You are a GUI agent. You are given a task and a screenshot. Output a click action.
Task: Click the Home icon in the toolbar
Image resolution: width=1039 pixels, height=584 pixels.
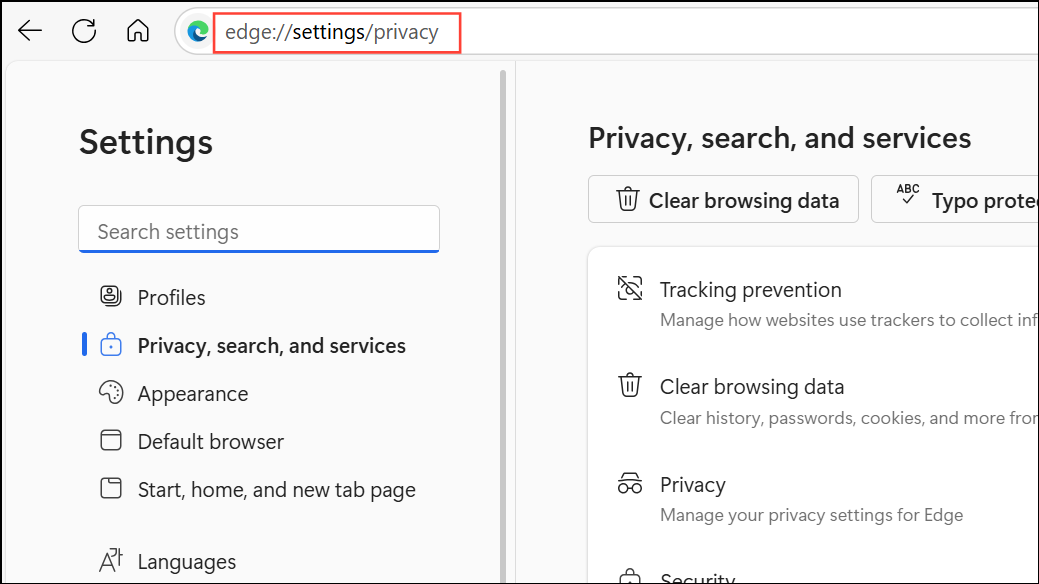[x=138, y=30]
